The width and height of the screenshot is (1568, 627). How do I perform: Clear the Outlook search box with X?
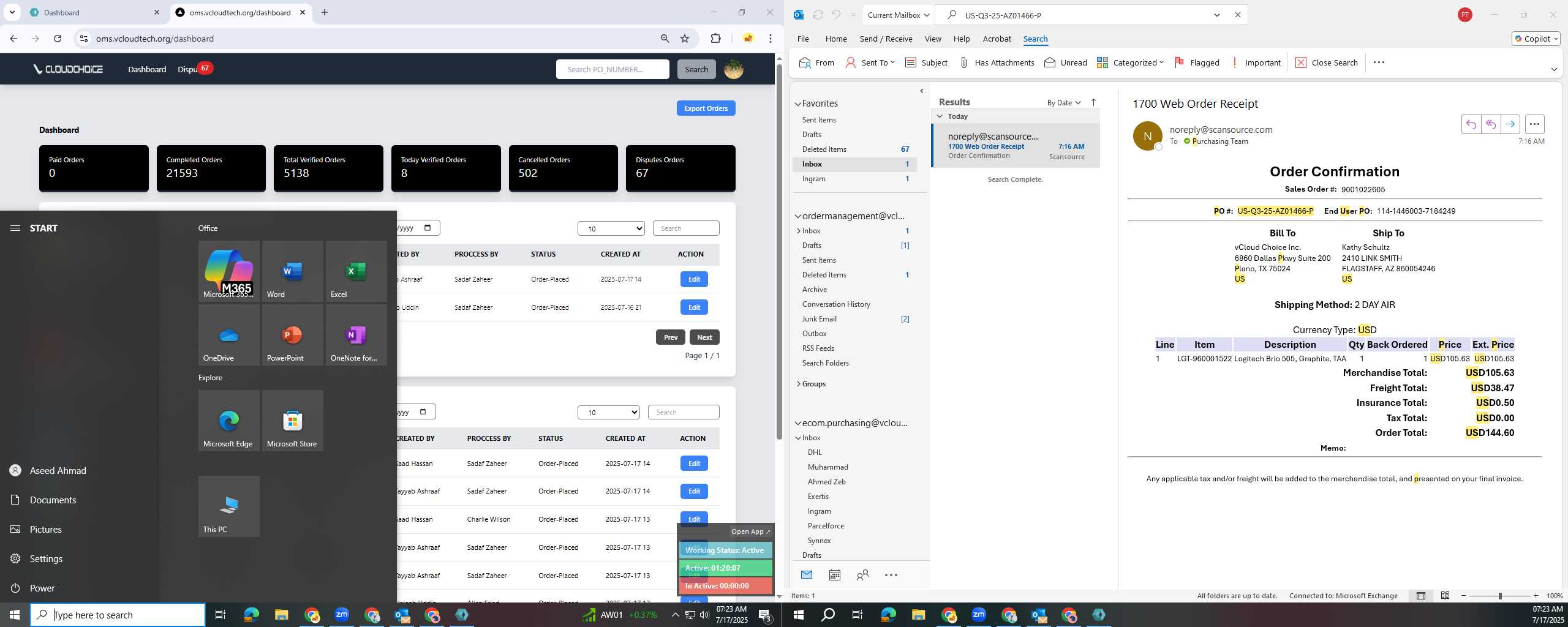pyautogui.click(x=1237, y=15)
